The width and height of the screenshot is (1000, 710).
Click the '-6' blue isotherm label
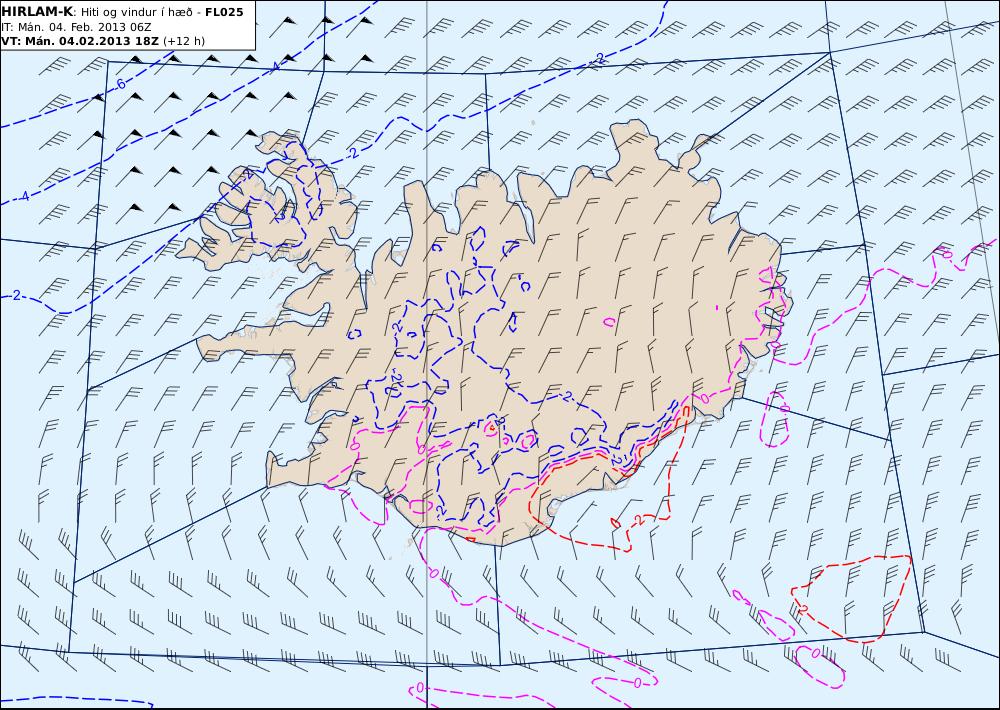(119, 84)
